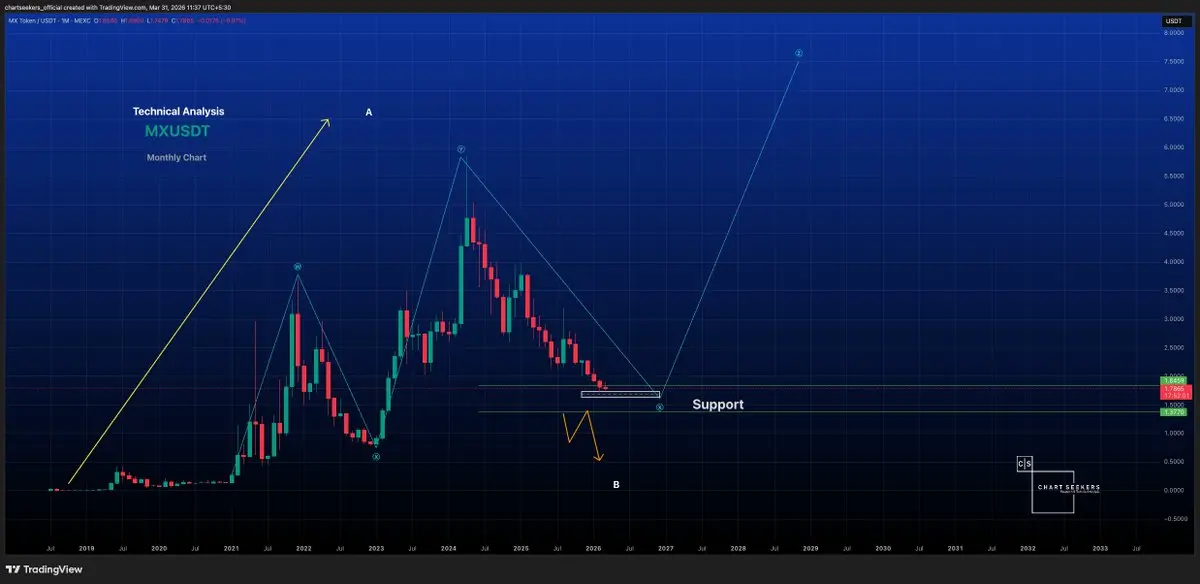Click the 2021 label on time axis
This screenshot has height=584, width=1200.
231,548
